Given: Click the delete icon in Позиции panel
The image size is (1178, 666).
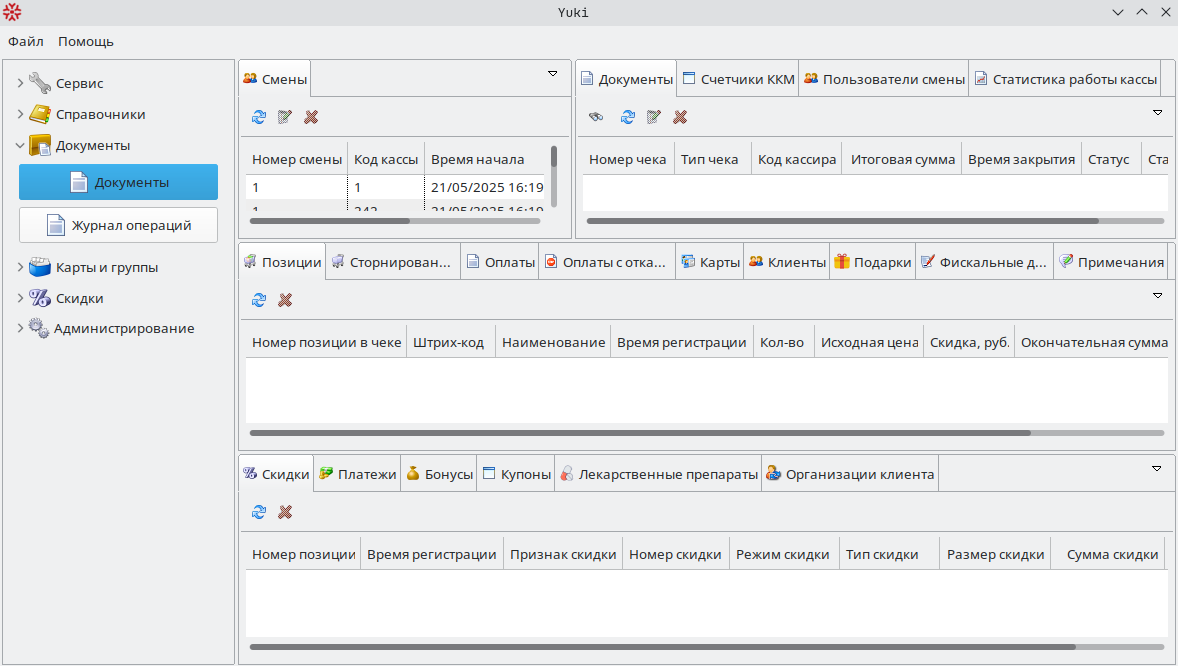Looking at the screenshot, I should point(285,300).
